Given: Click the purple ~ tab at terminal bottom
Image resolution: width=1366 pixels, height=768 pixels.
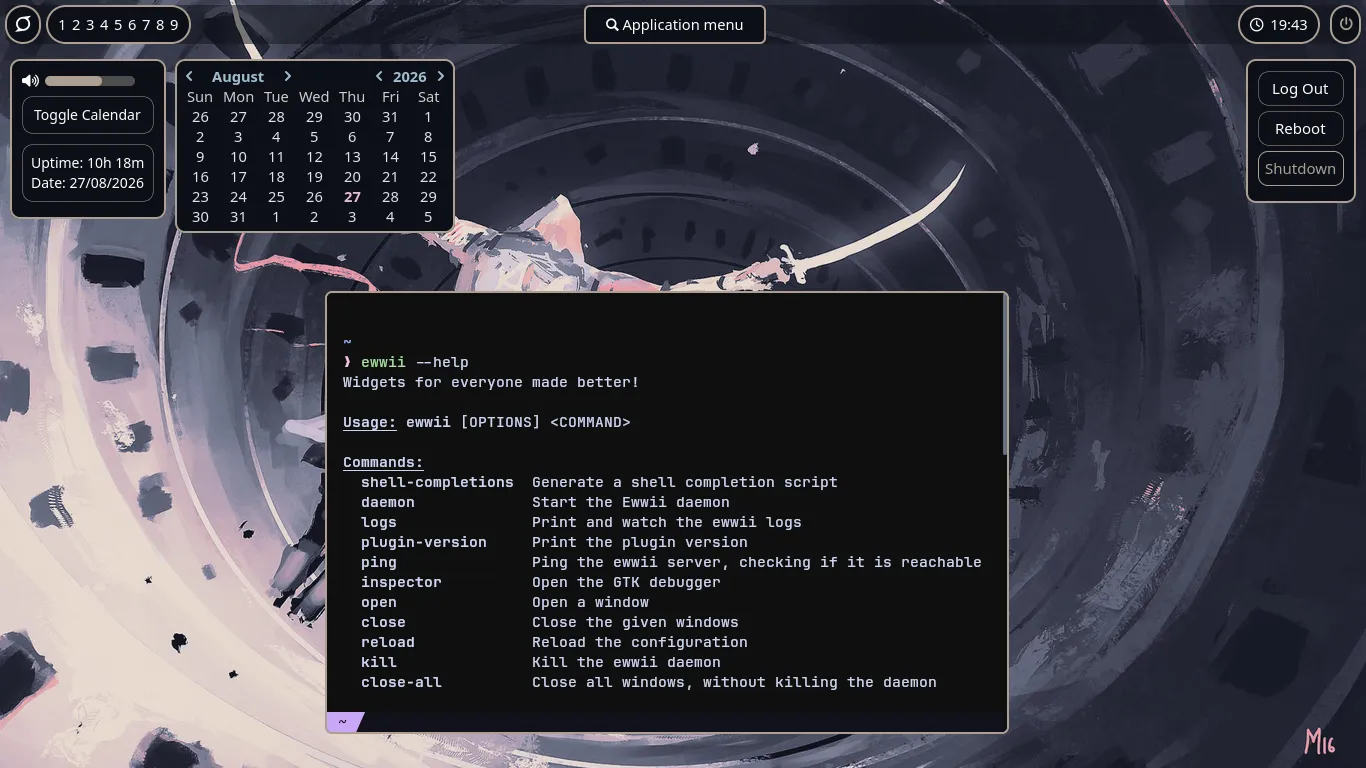Looking at the screenshot, I should pyautogui.click(x=343, y=722).
